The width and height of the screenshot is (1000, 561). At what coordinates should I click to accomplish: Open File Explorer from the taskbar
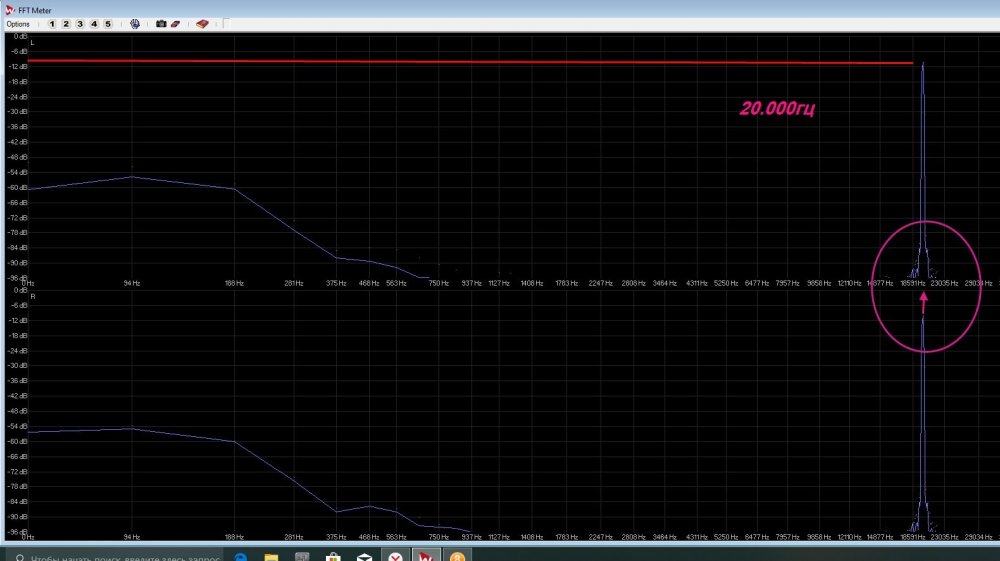pos(272,556)
